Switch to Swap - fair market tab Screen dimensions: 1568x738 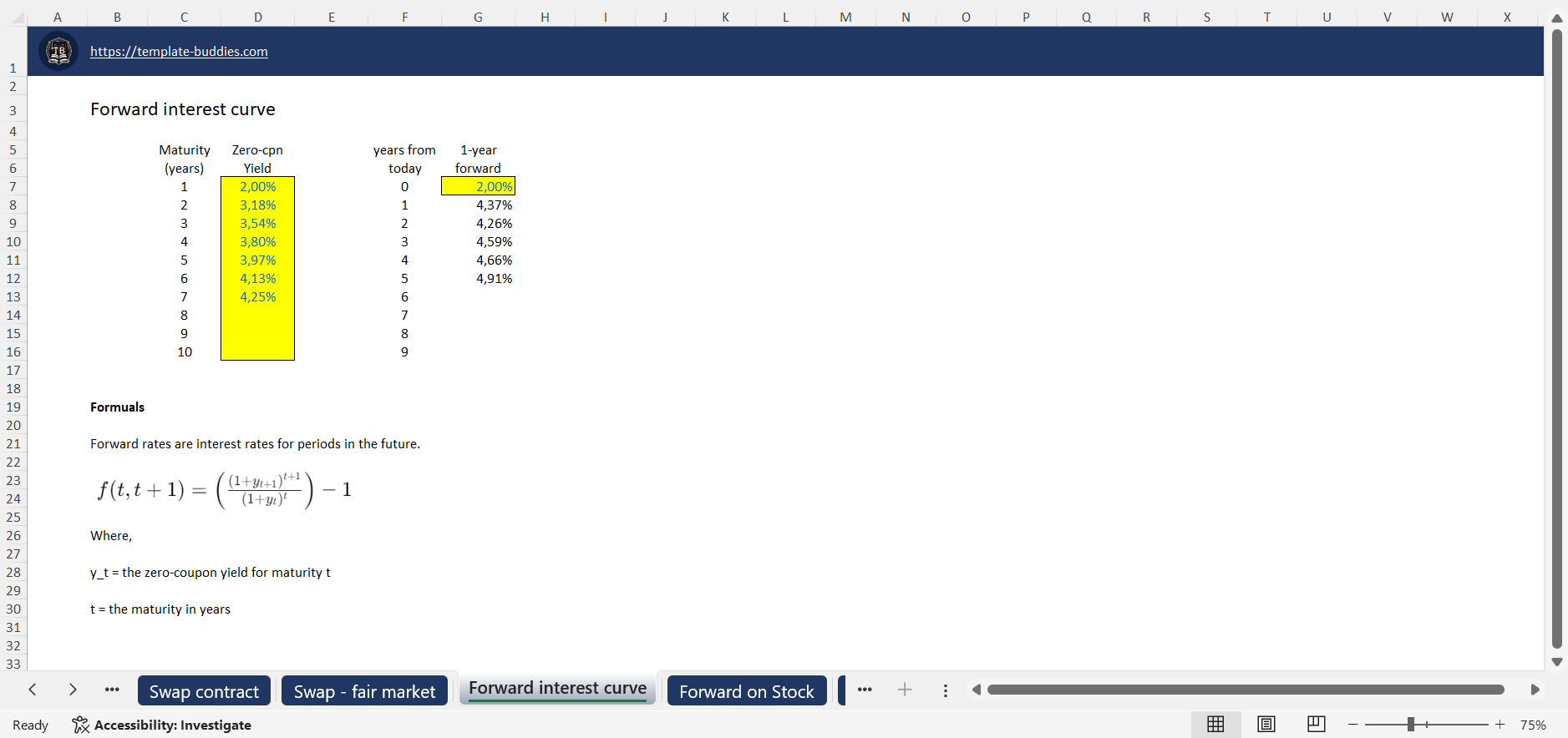tap(364, 691)
